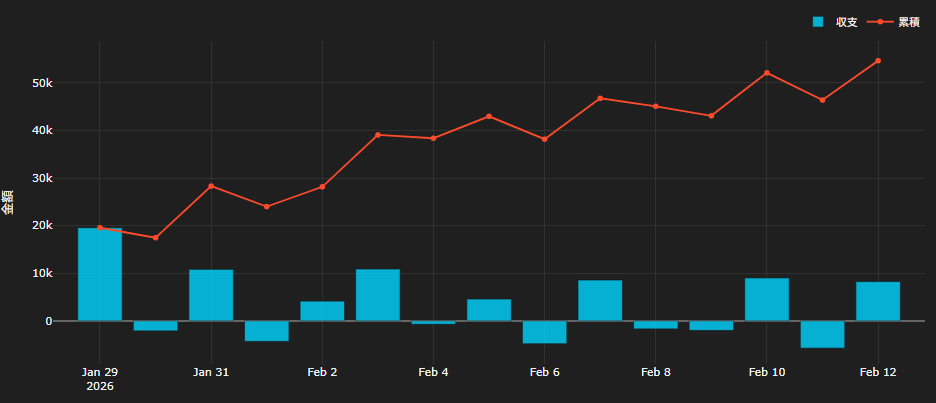Click the Feb 6 x-axis label
The height and width of the screenshot is (403, 936).
coord(544,373)
